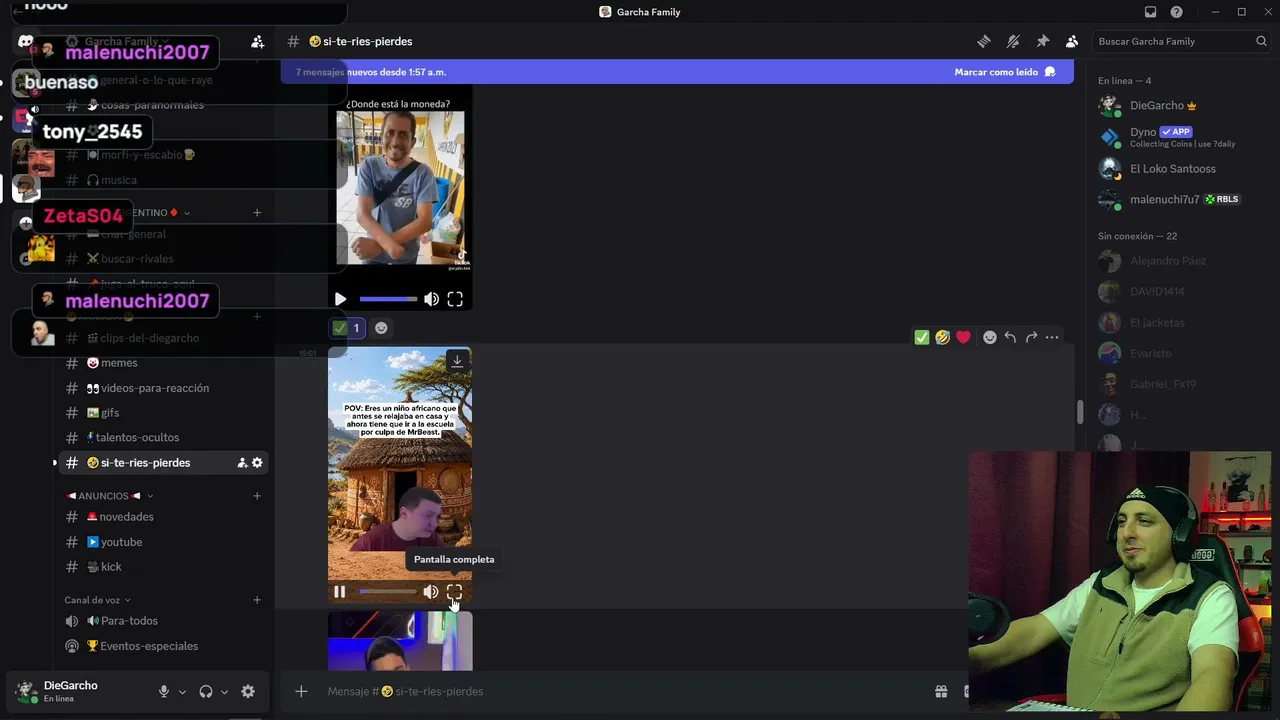Image resolution: width=1280 pixels, height=720 pixels.
Task: Open user settings gear icon
Action: (x=248, y=691)
